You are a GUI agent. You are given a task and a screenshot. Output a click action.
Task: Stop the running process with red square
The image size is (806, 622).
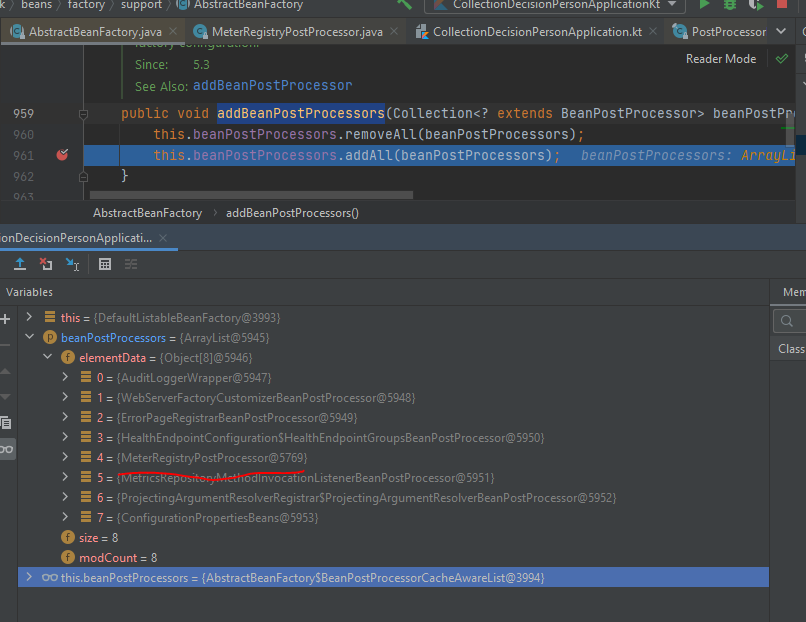[782, 4]
